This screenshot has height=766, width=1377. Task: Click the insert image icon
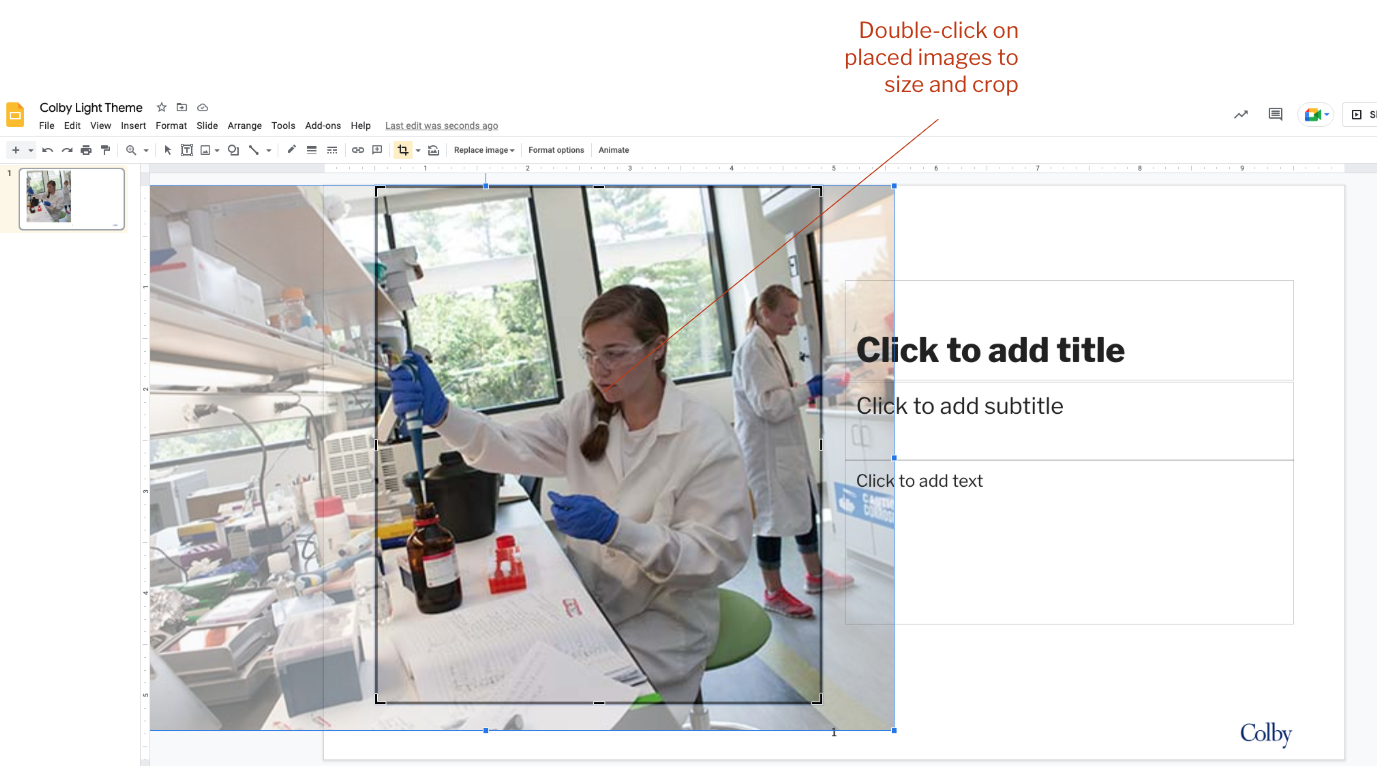coord(205,150)
